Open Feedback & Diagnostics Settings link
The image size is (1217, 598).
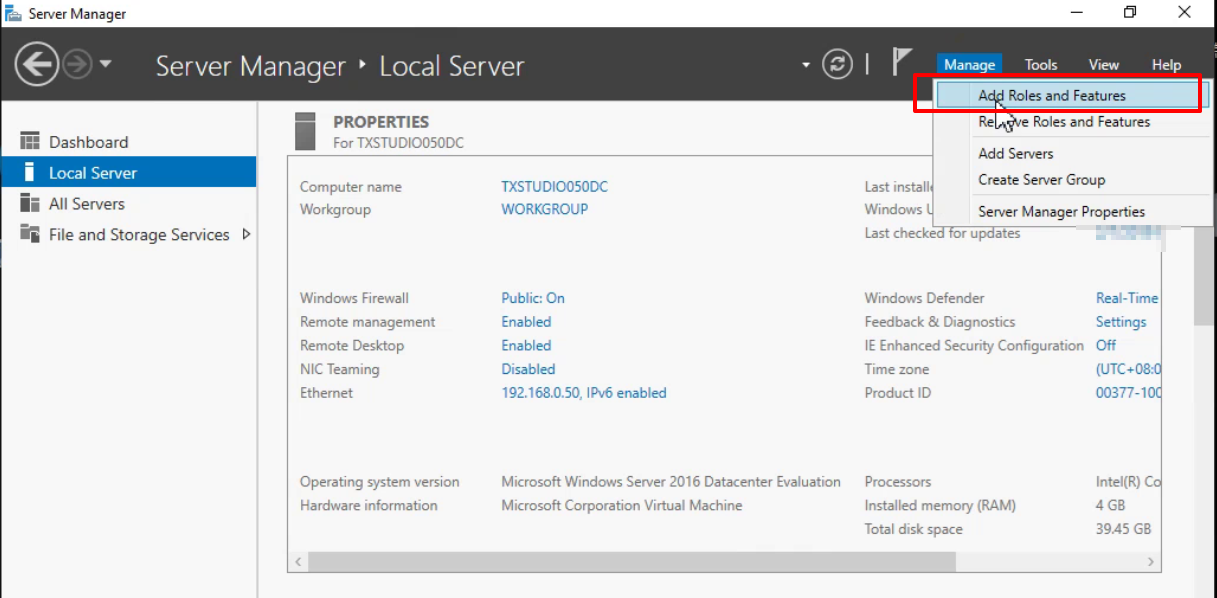pos(1121,322)
